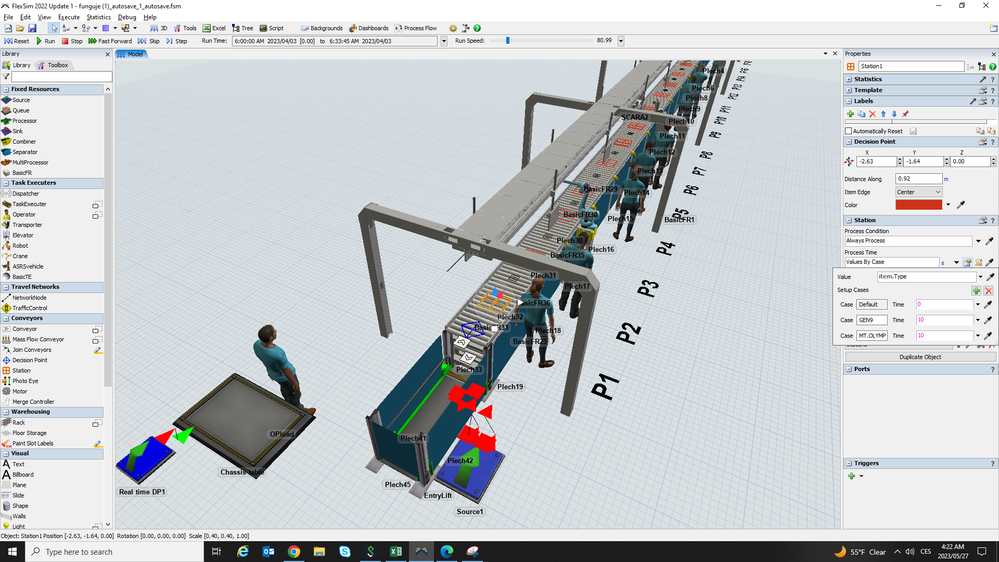999x562 pixels.
Task: Open a model file via the folder icon
Action: 20,28
